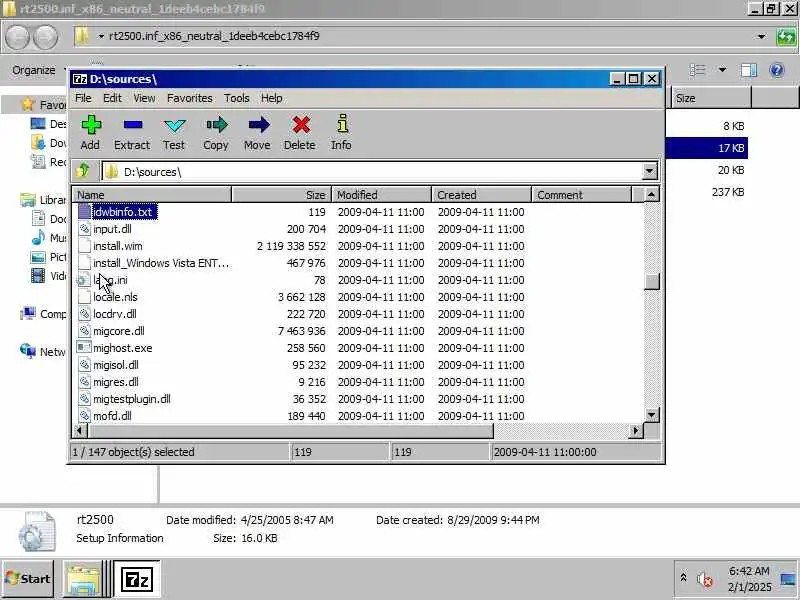The image size is (800, 600).
Task: Select the locdrv.dll file
Action: pyautogui.click(x=115, y=314)
